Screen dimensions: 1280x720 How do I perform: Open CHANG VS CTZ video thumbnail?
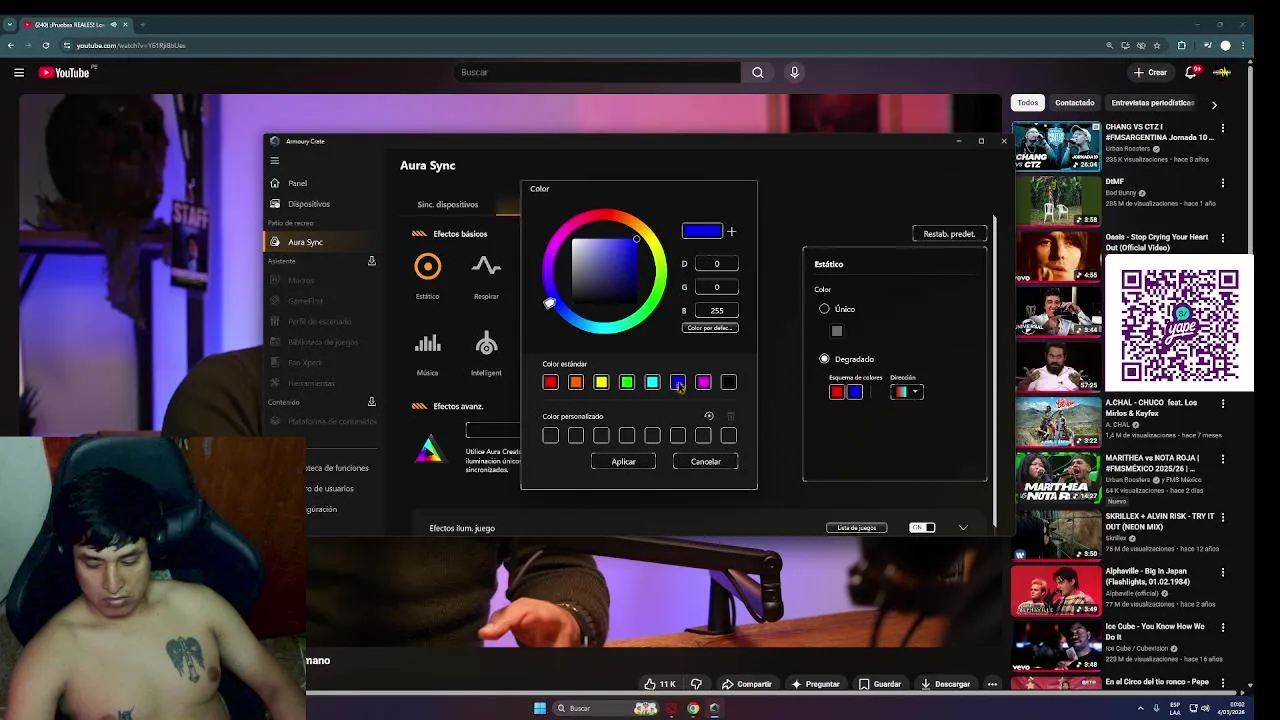[x=1056, y=146]
